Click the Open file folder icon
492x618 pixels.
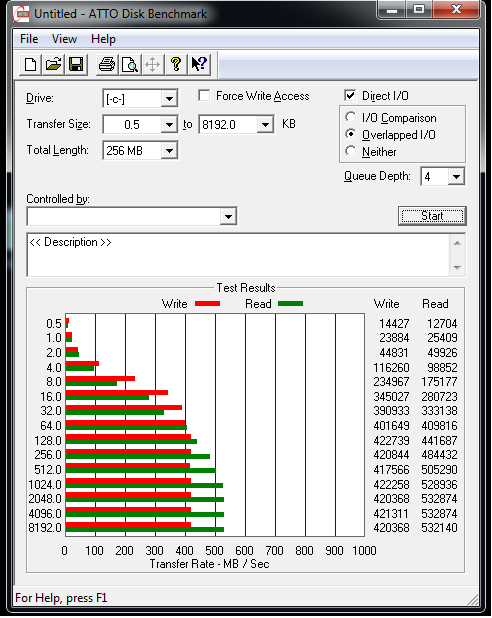[x=53, y=64]
